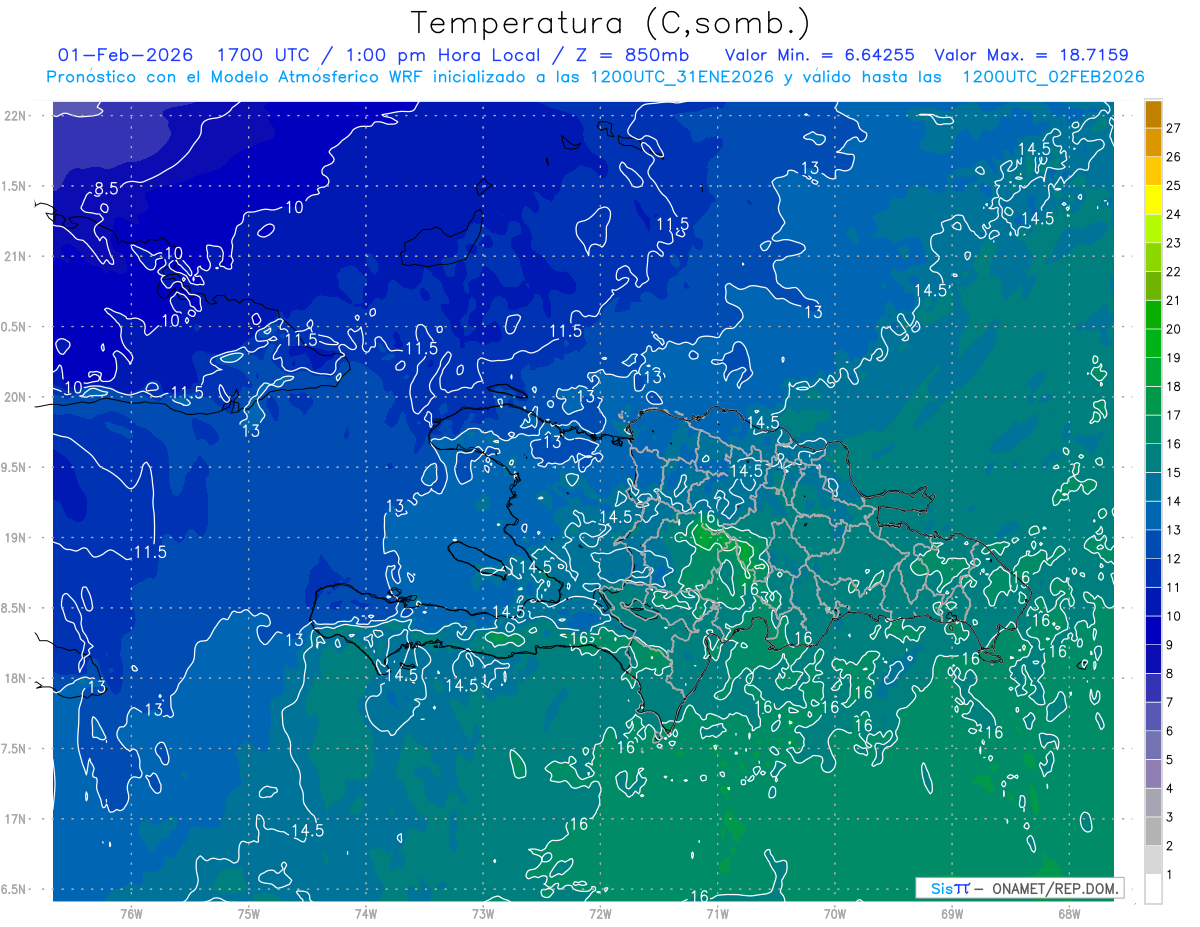Click the "0.5N" latitude axis label
Viewport: 1200px width, 927px height.
(x=14, y=326)
